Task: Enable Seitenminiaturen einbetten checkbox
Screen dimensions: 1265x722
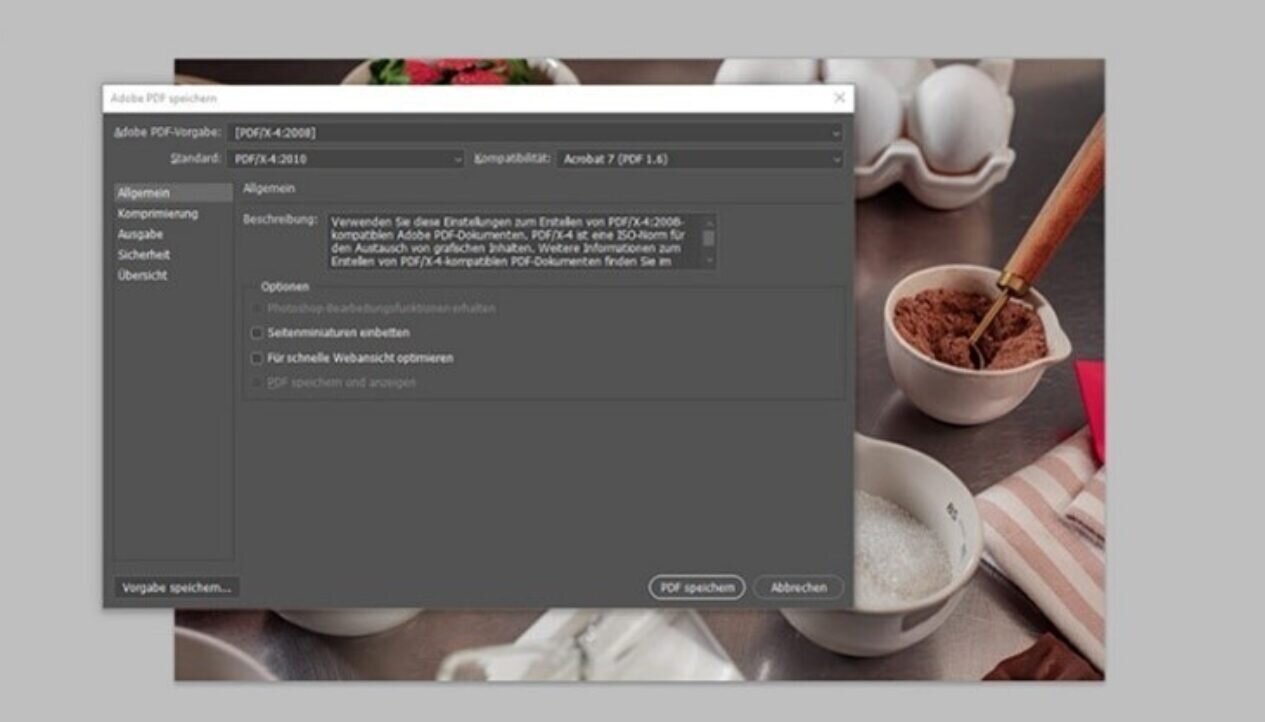Action: pyautogui.click(x=257, y=333)
